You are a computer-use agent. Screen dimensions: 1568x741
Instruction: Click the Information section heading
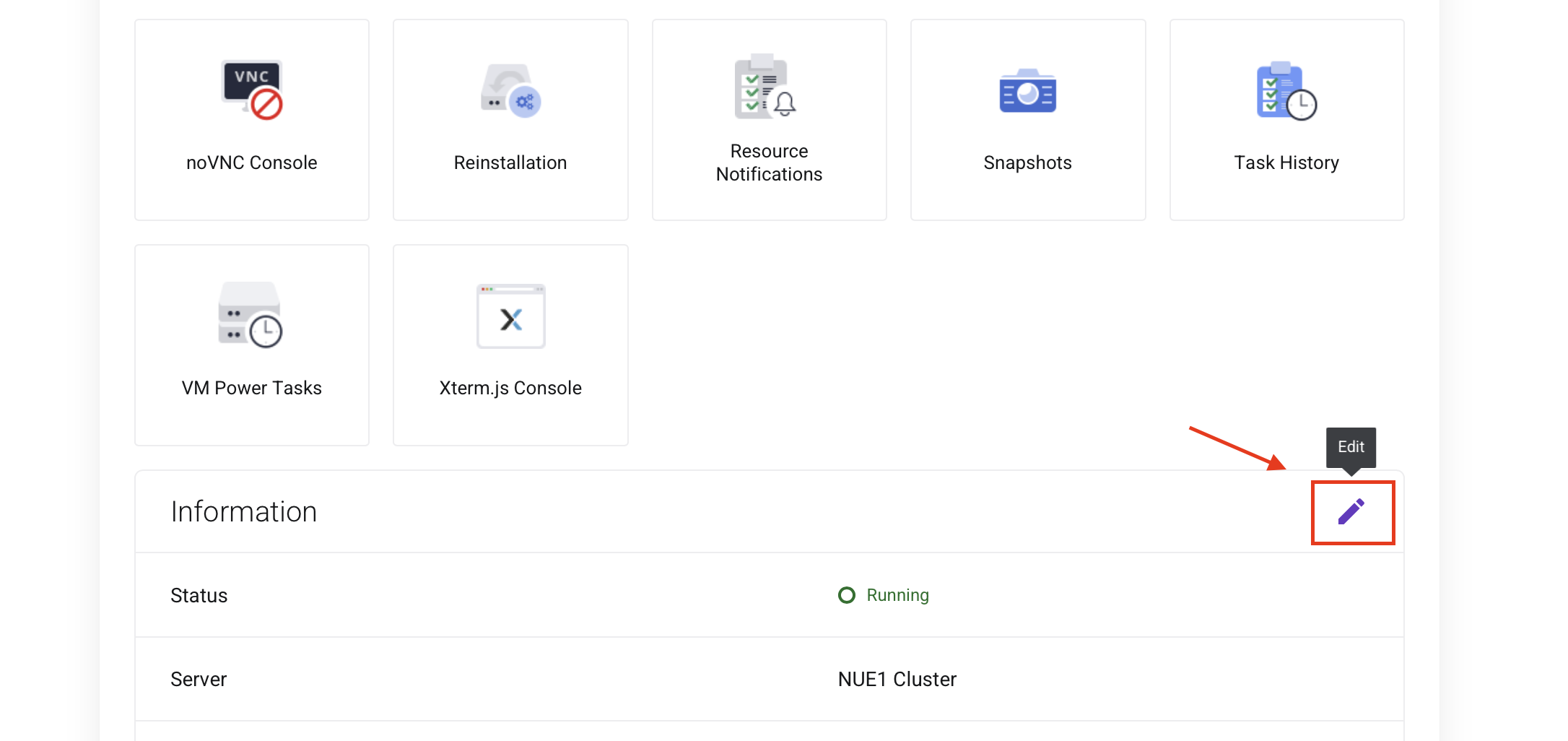point(243,511)
